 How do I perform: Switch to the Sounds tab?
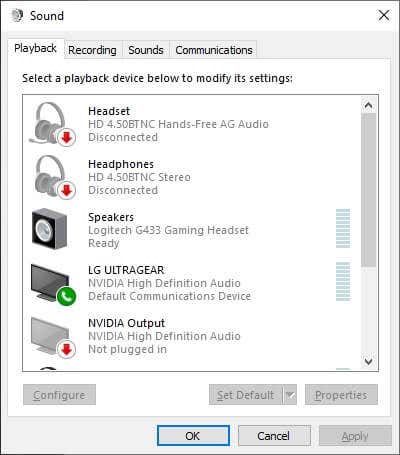pos(146,50)
